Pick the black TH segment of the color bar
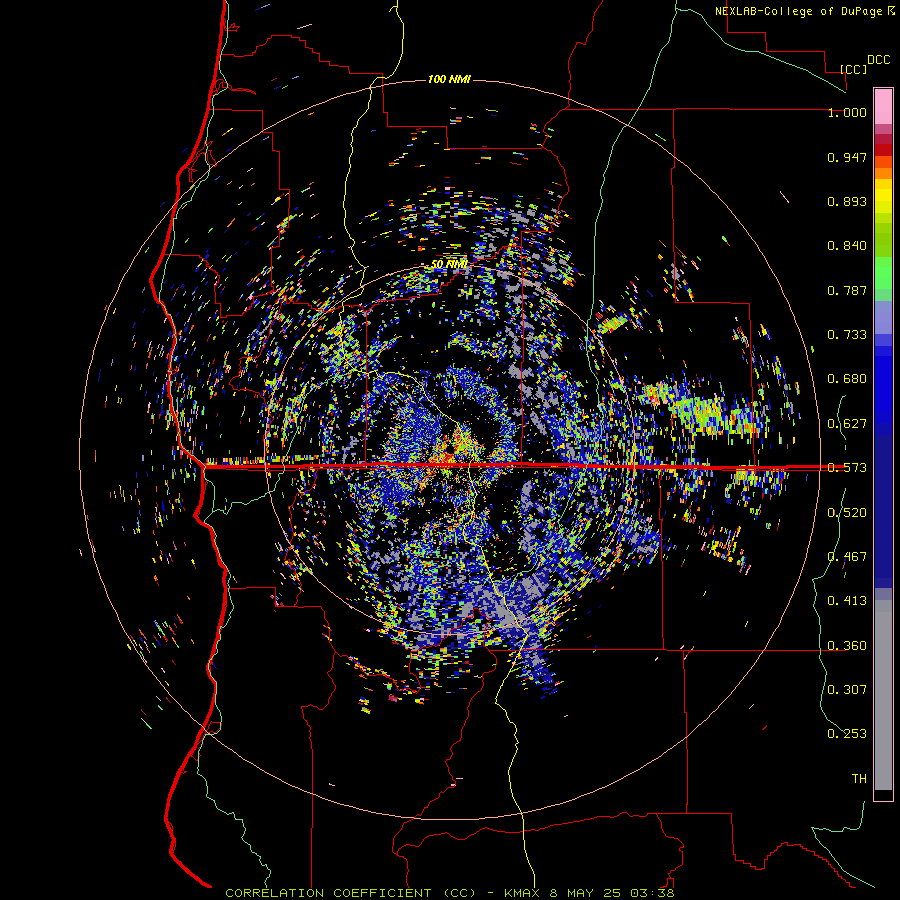The height and width of the screenshot is (900, 900). tap(883, 794)
